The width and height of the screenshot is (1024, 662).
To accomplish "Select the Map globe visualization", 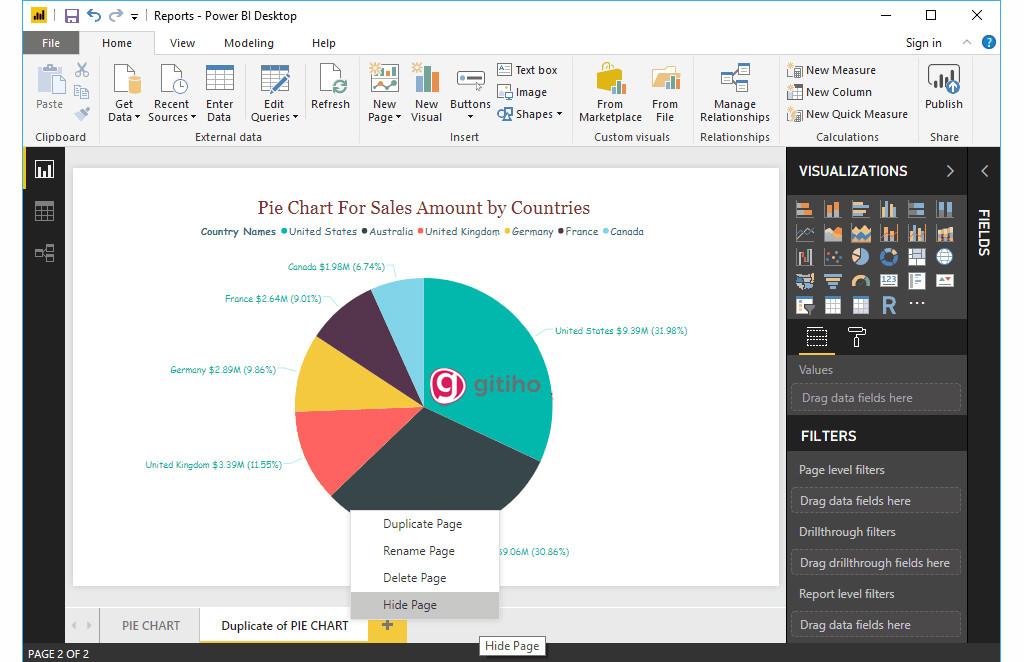I will coord(945,257).
